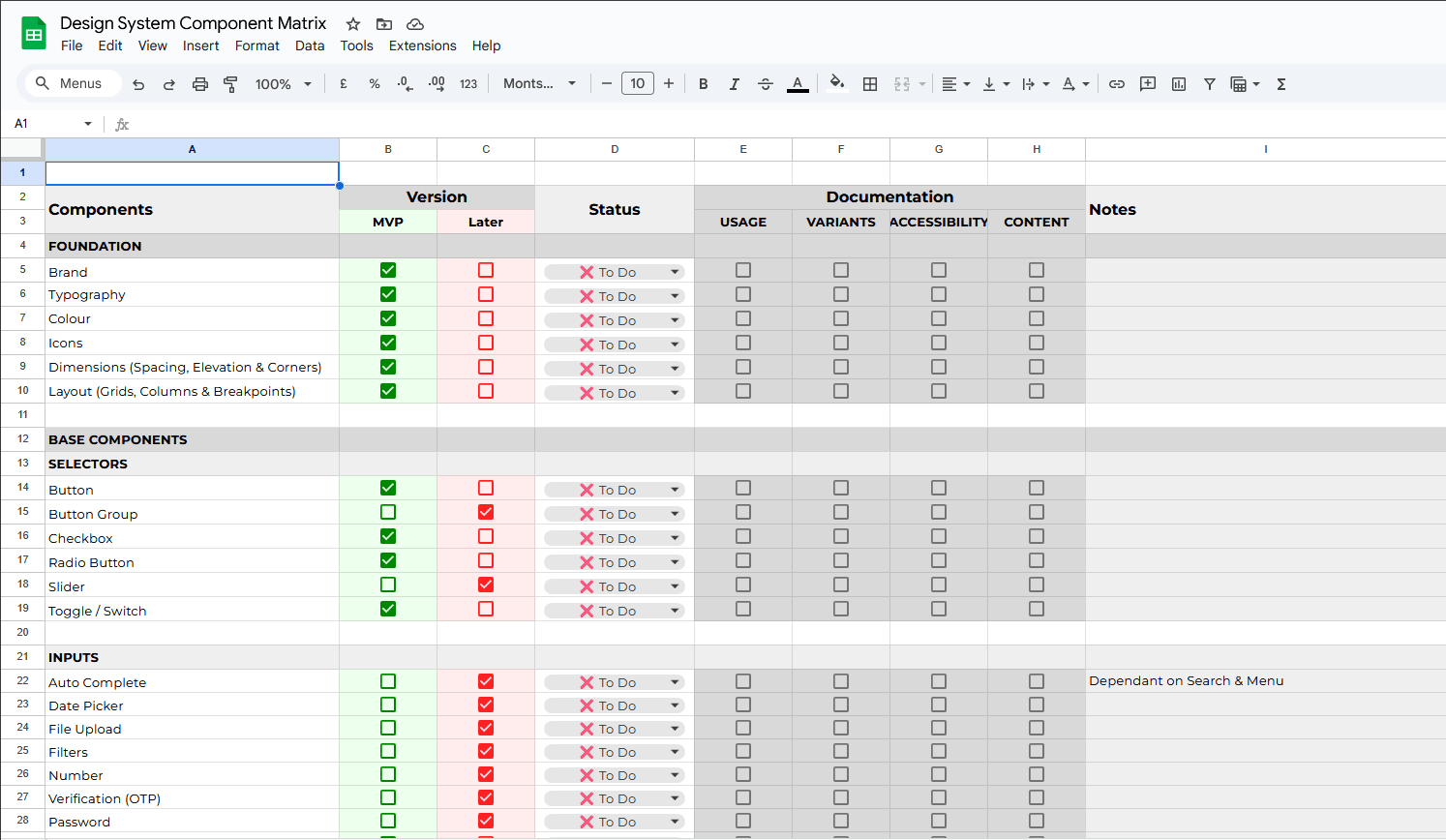The height and width of the screenshot is (840, 1446).
Task: Increase font size with plus
Action: [669, 84]
